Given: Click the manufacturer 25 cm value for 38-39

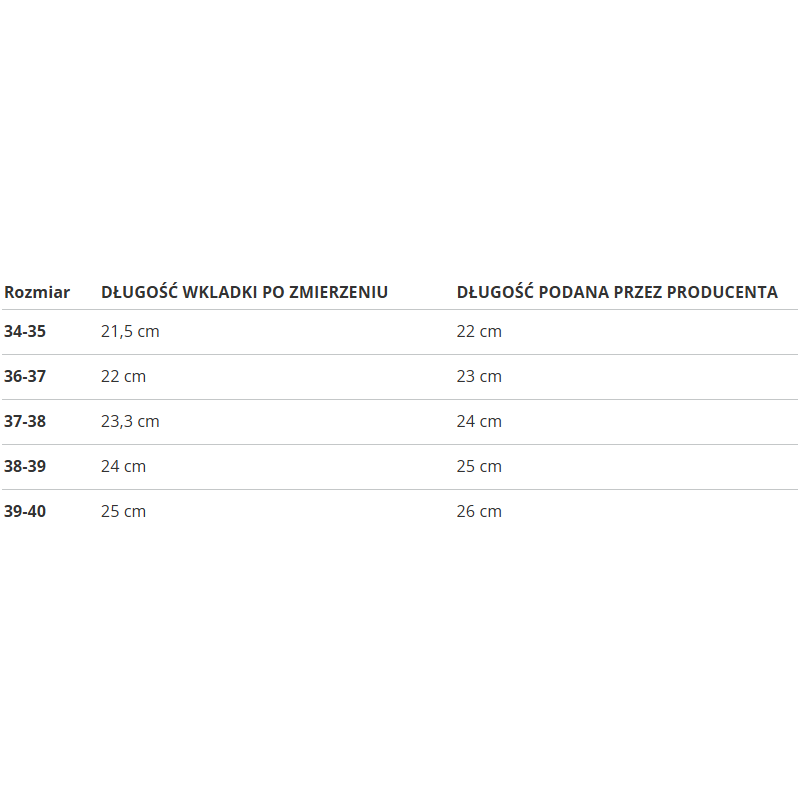Looking at the screenshot, I should point(479,466).
